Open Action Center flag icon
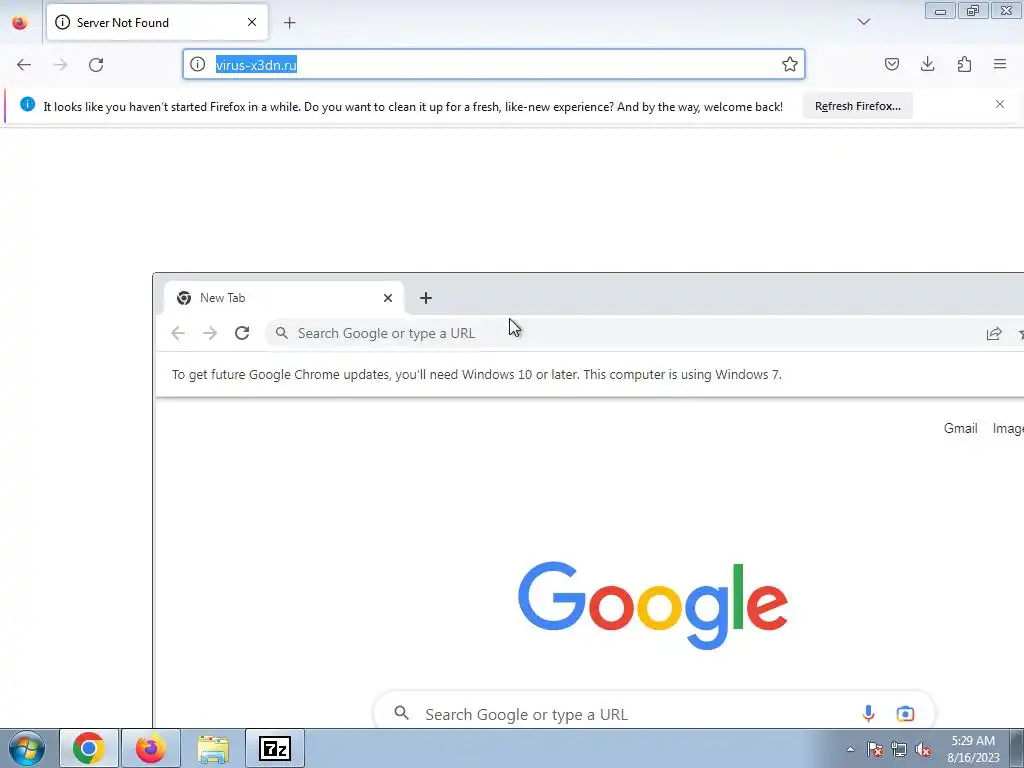The width and height of the screenshot is (1024, 768). click(x=875, y=749)
